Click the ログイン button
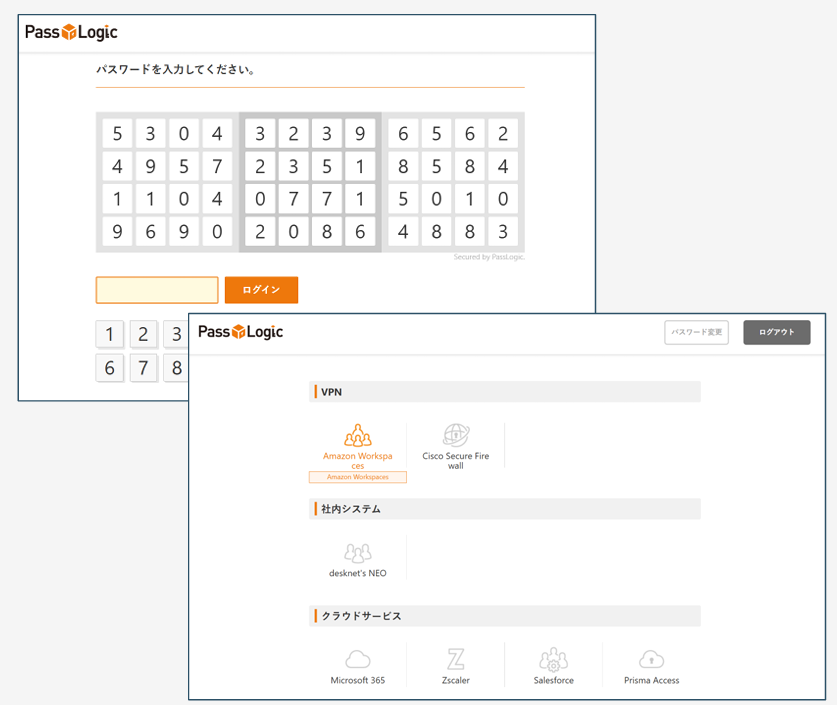The height and width of the screenshot is (705, 837). pyautogui.click(x=261, y=290)
